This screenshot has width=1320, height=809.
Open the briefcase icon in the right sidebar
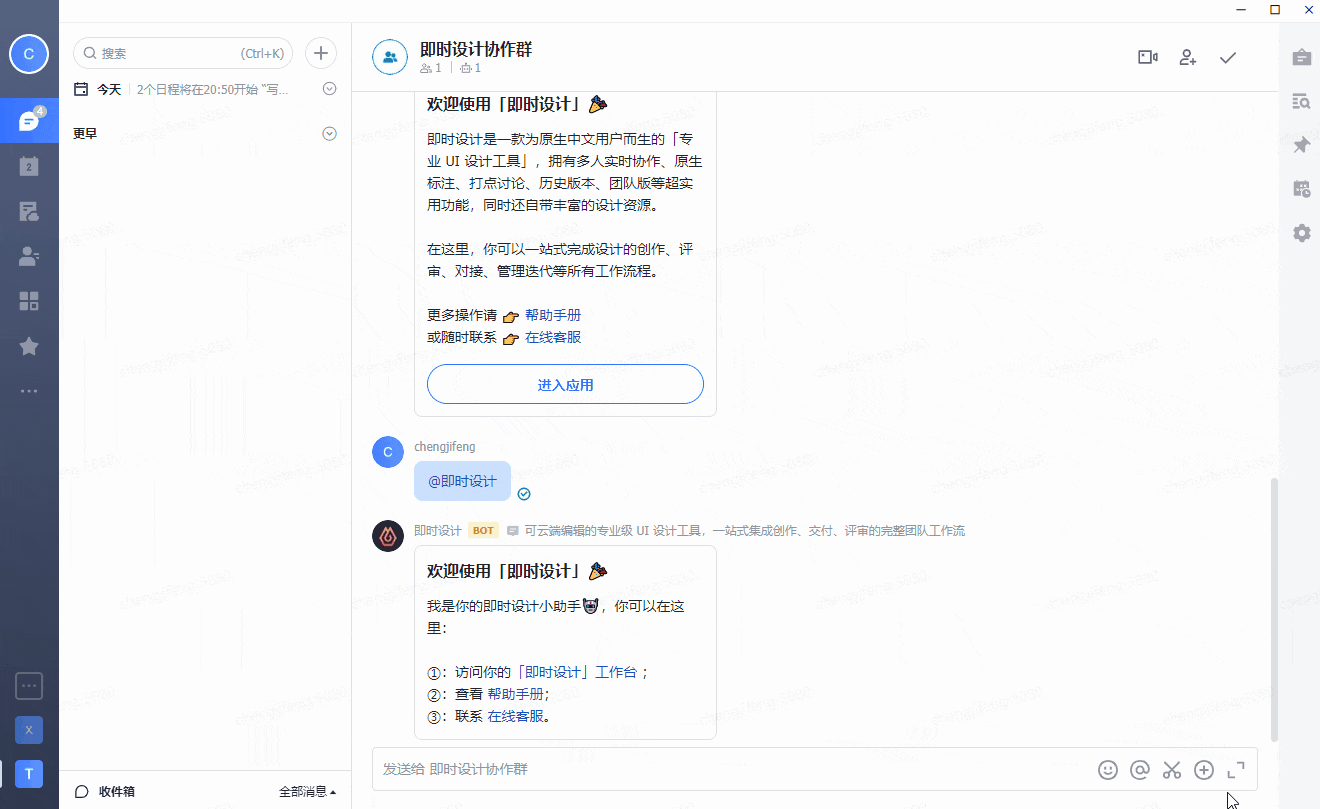1301,57
